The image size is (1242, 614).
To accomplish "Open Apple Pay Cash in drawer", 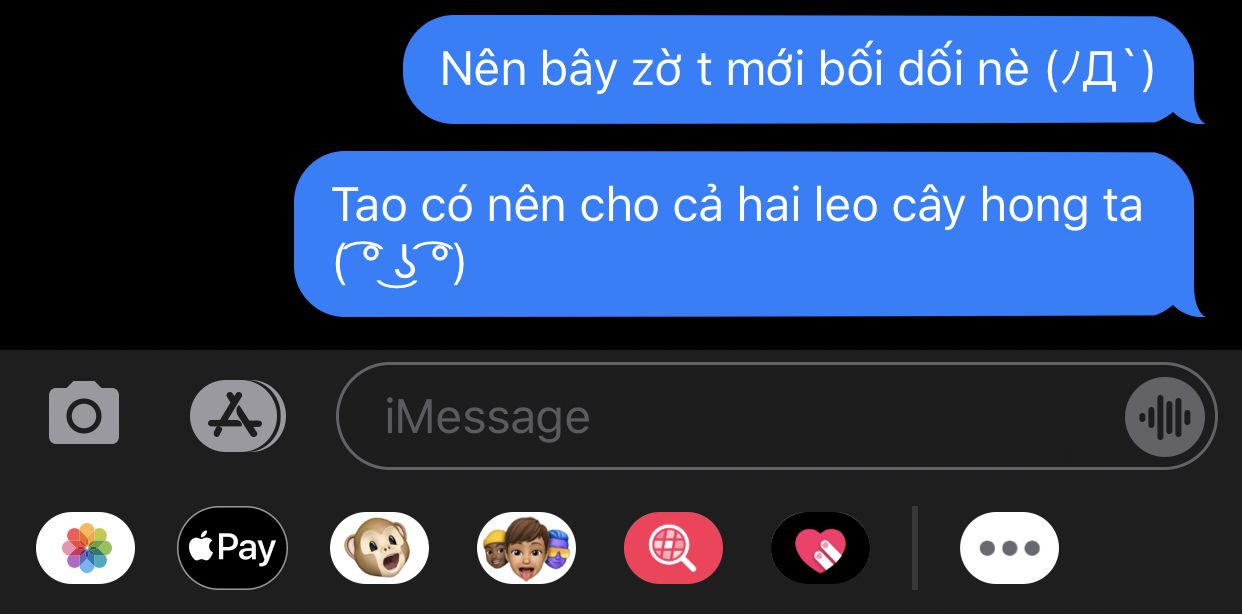I will point(232,548).
